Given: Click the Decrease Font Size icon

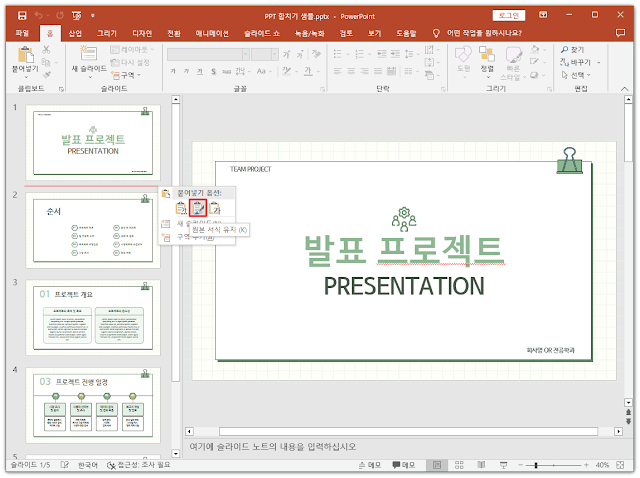Looking at the screenshot, I should [x=300, y=54].
